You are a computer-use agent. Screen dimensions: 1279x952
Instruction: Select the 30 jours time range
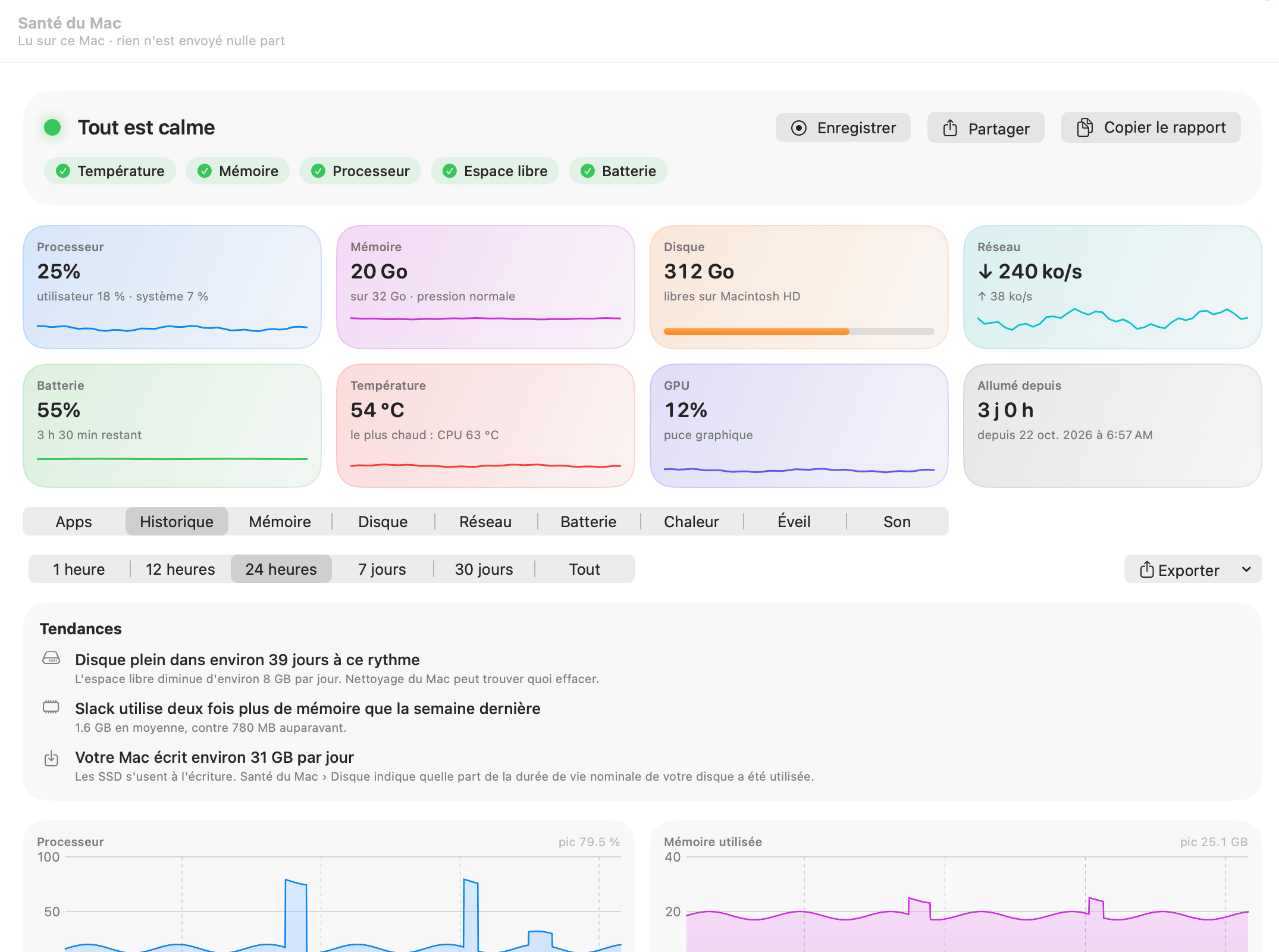coord(484,569)
